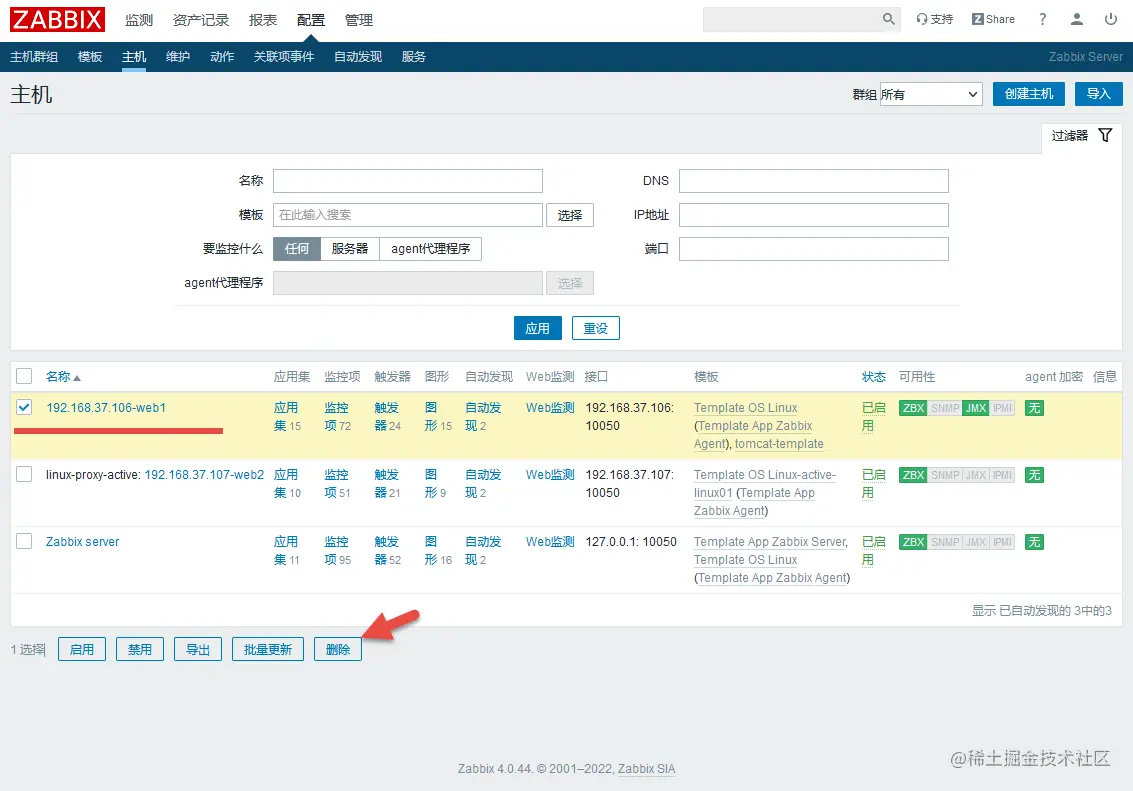Screen dimensions: 1133x791
Task: Click ZBX badge in the linux-proxy-active row
Action: [x=913, y=475]
